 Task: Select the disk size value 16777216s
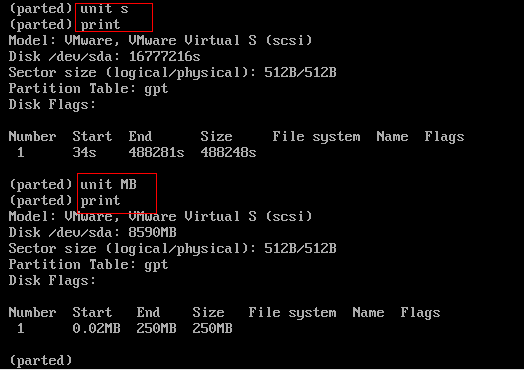(x=164, y=56)
